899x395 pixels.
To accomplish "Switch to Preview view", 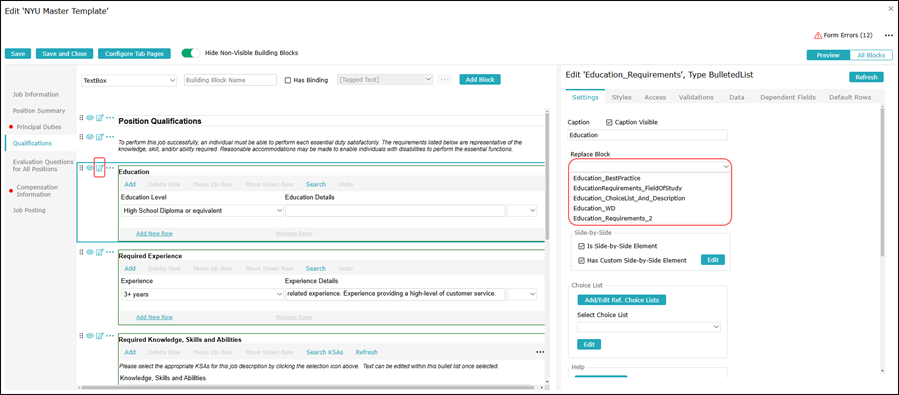I will point(828,56).
